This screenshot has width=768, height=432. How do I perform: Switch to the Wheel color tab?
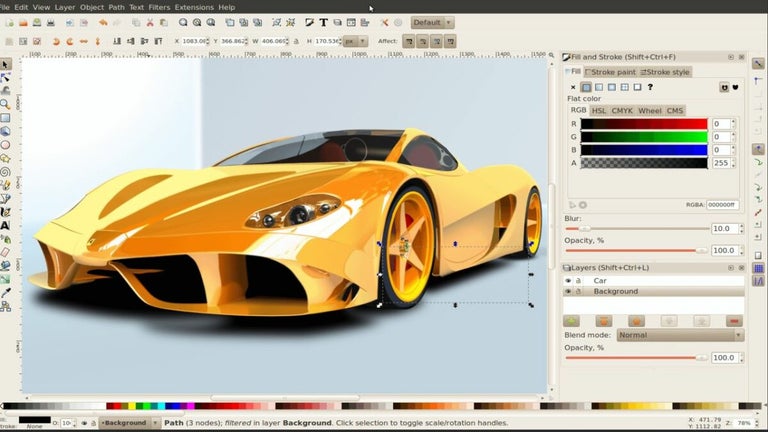[x=649, y=111]
